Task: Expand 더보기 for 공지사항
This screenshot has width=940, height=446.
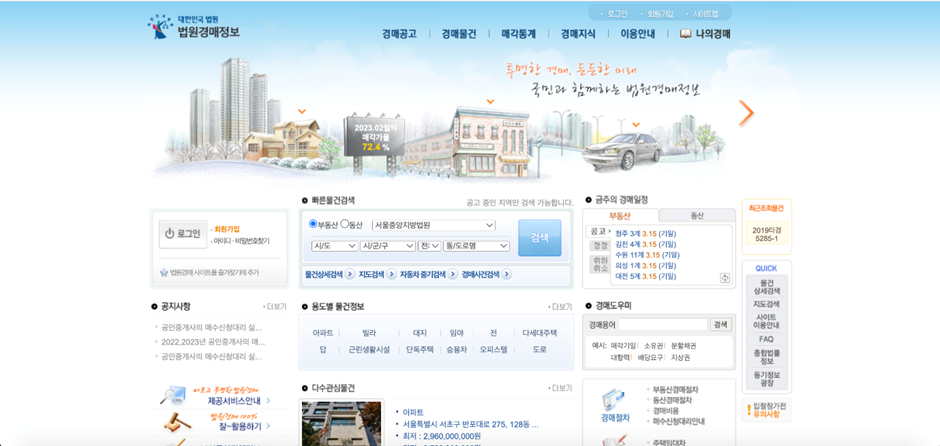Action: click(275, 307)
